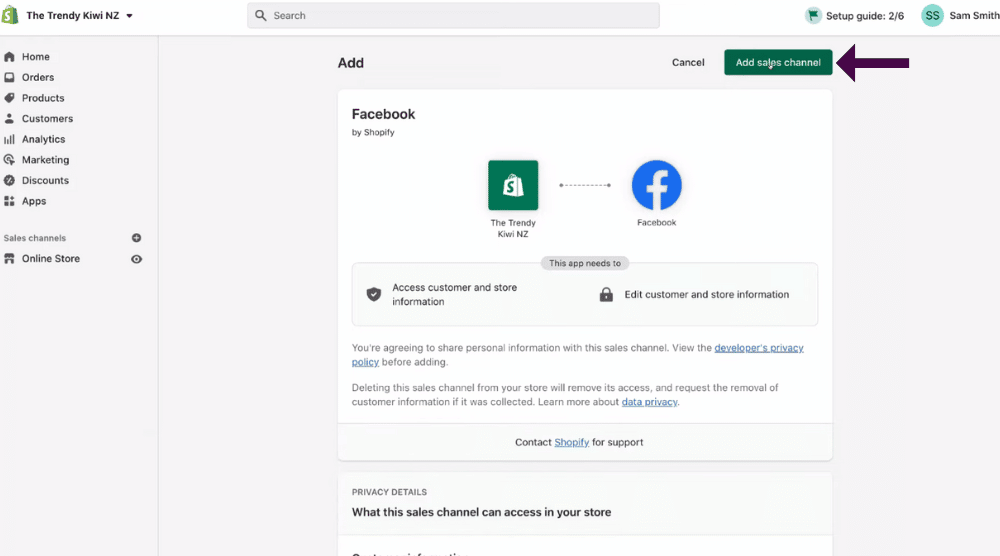The height and width of the screenshot is (556, 1000).
Task: Click 'Edit customer and store information' text
Action: click(707, 295)
